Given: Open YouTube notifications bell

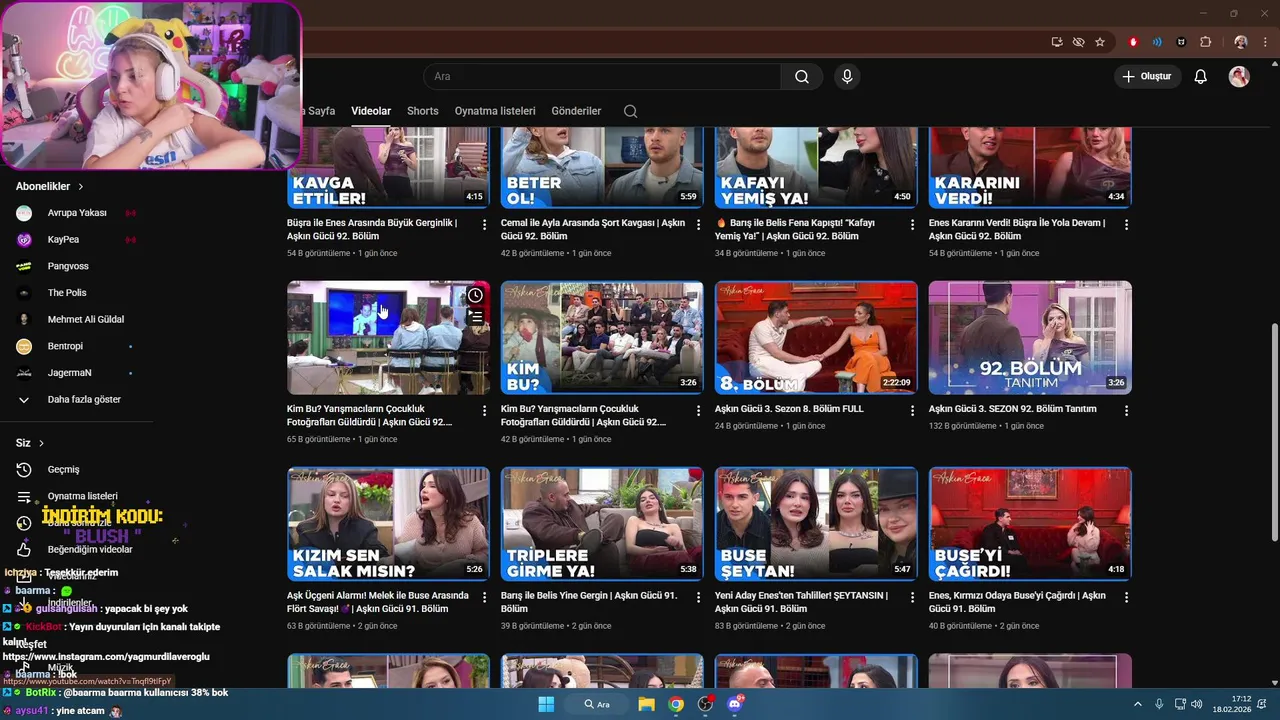Looking at the screenshot, I should [1201, 77].
